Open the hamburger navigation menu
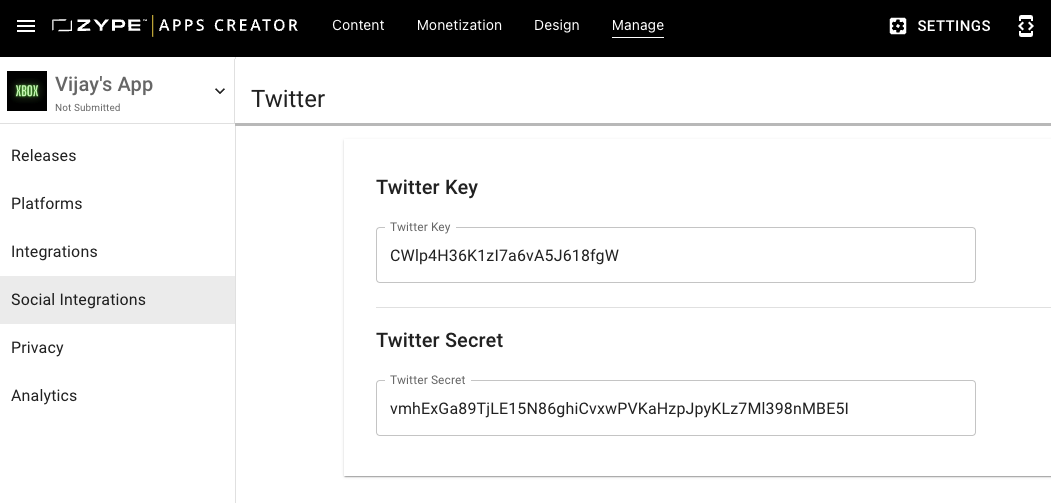The width and height of the screenshot is (1051, 503). click(x=25, y=26)
